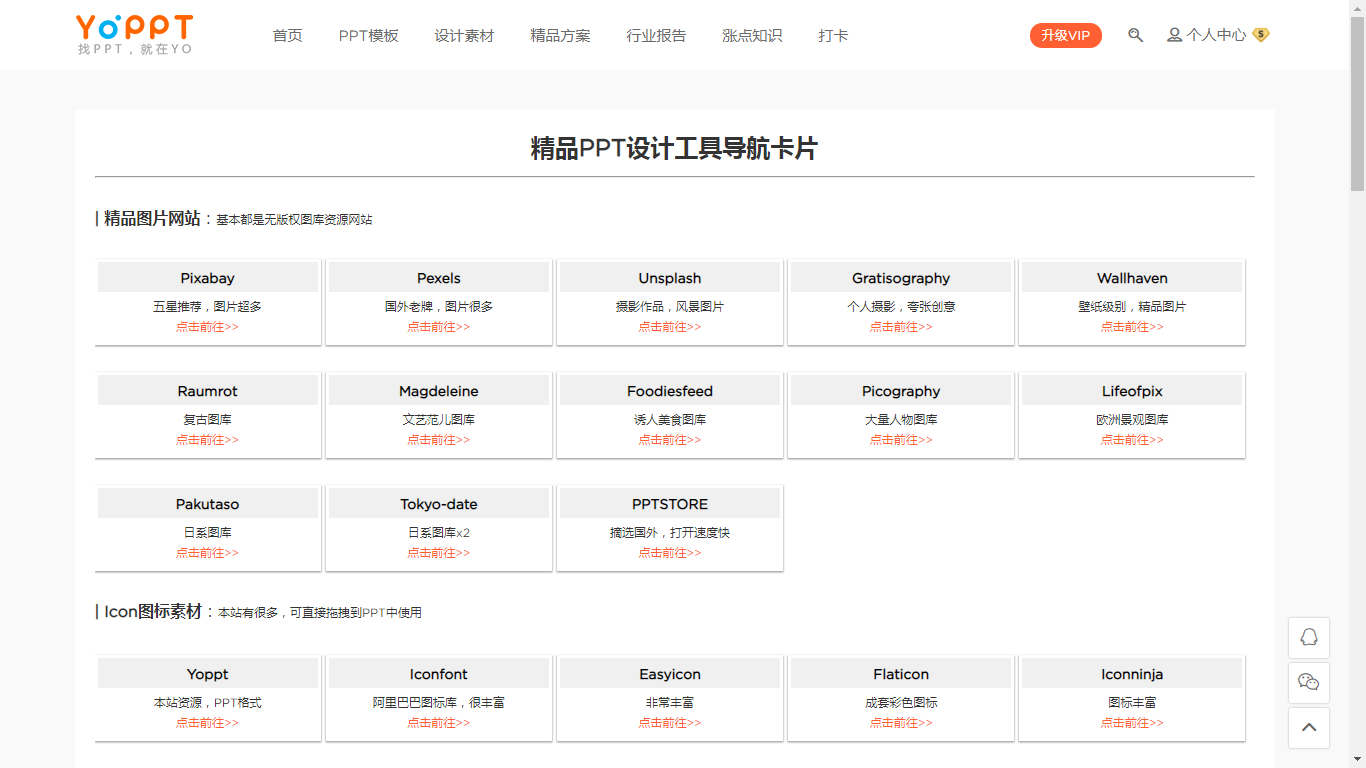The width and height of the screenshot is (1366, 768).
Task: Click the 升级VIP button
Action: coord(1066,35)
